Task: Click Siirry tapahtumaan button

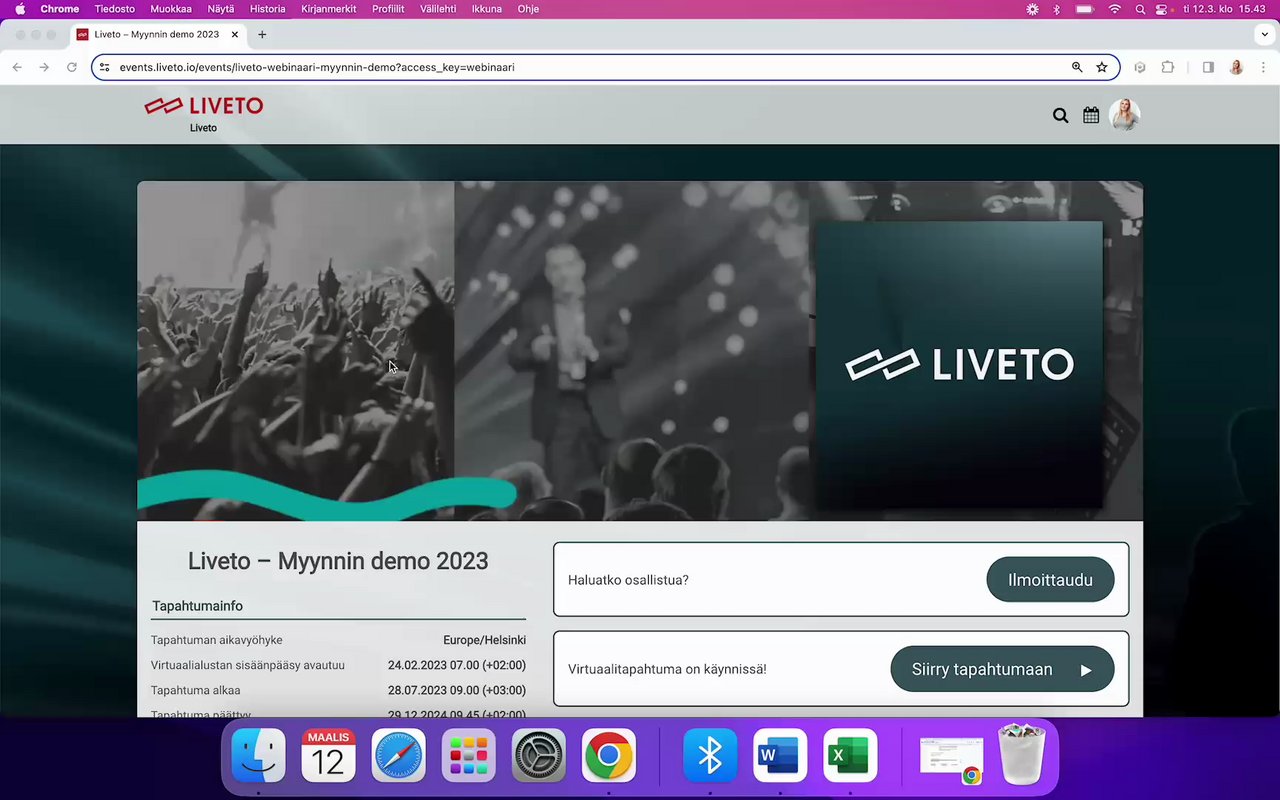Action: [1002, 669]
